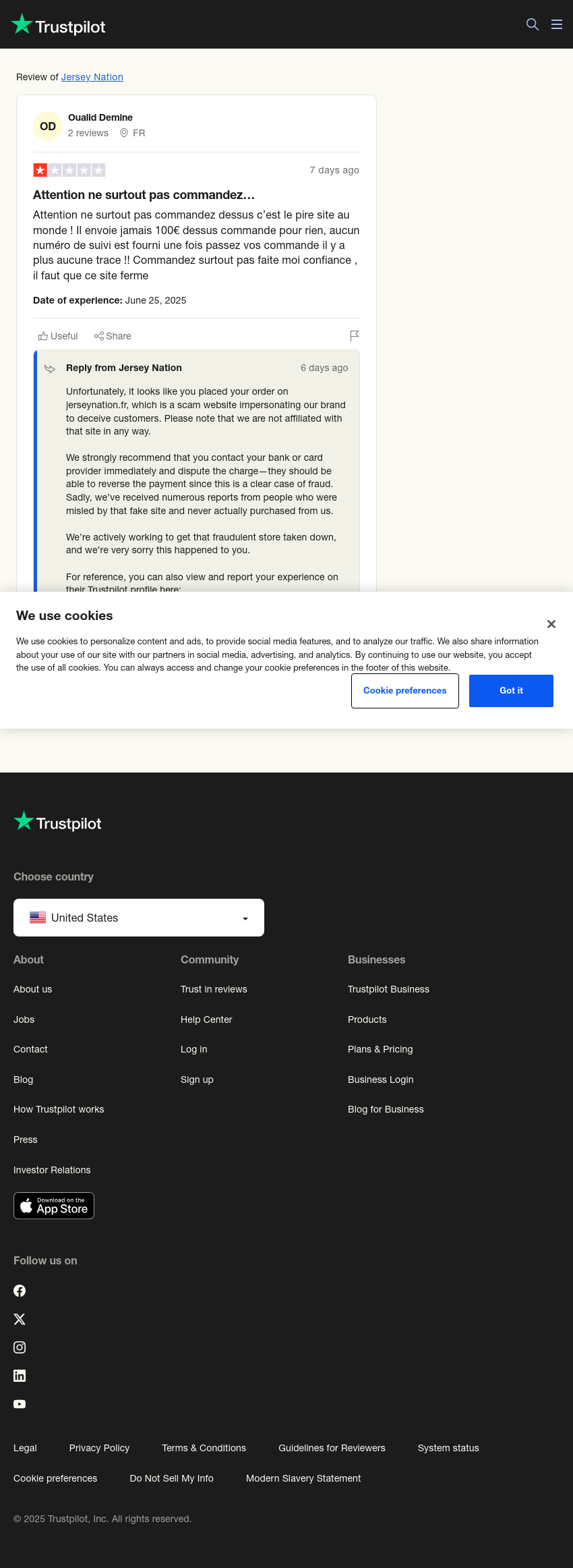The height and width of the screenshot is (1568, 573).
Task: Click the Download on the App Store badge
Action: tap(54, 1206)
